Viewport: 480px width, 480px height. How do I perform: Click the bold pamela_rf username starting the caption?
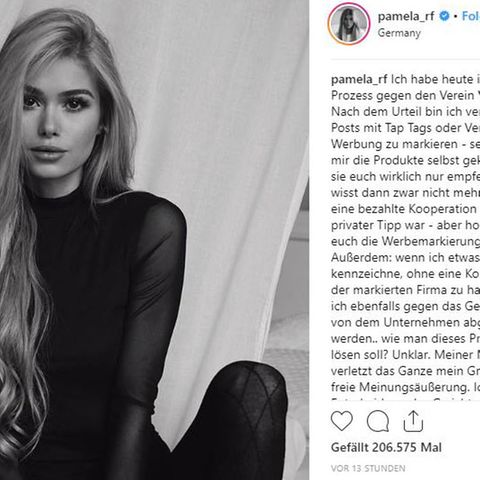click(x=359, y=80)
